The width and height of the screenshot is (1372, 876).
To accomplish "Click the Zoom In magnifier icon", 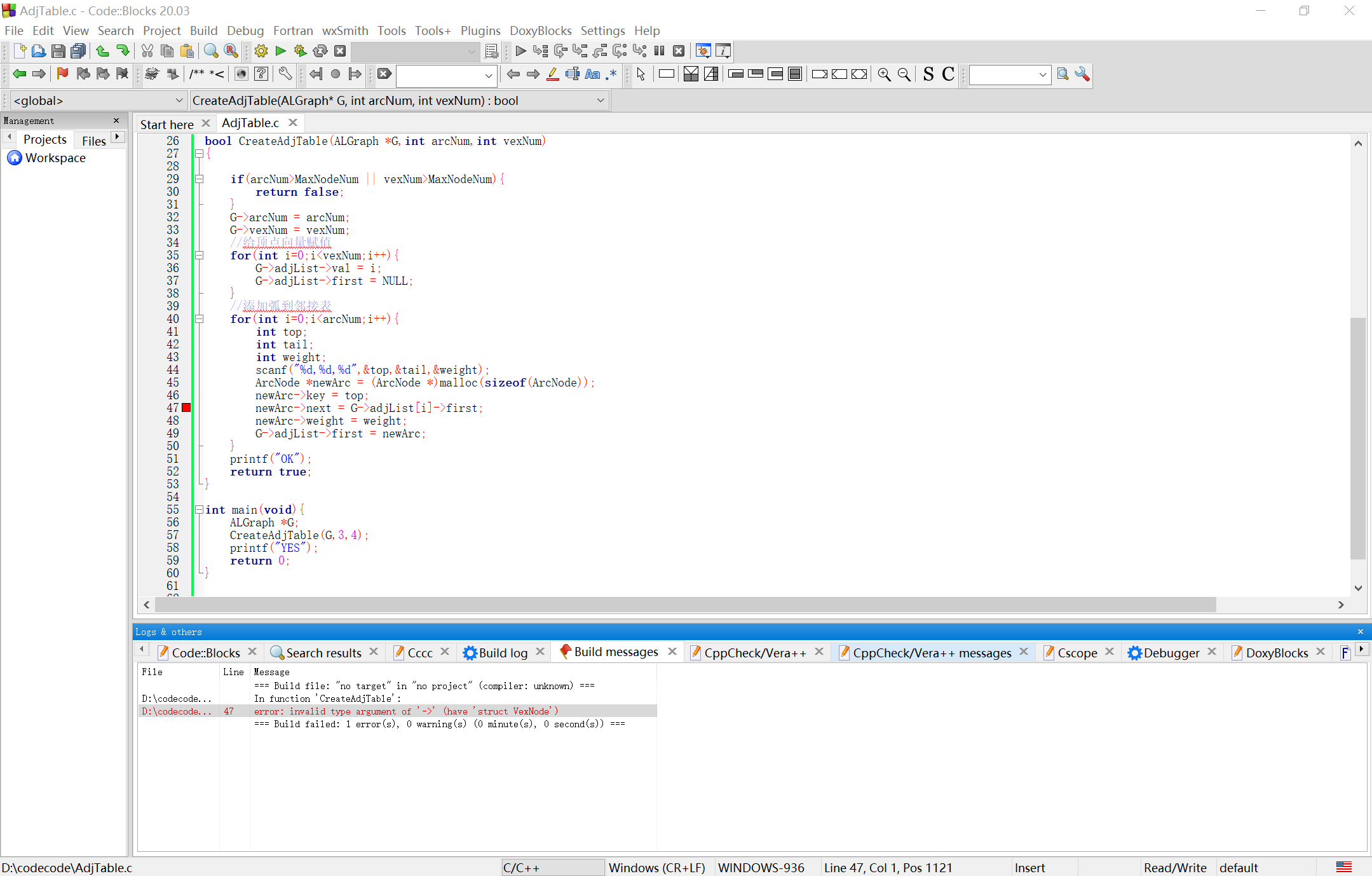I will pos(883,74).
